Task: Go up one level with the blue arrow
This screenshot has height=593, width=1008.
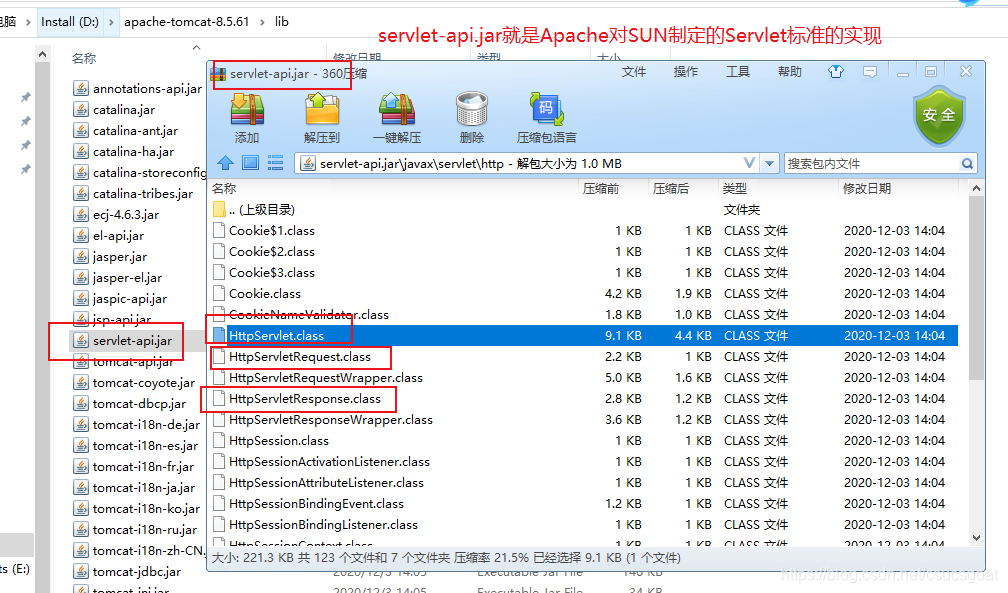Action: point(225,163)
